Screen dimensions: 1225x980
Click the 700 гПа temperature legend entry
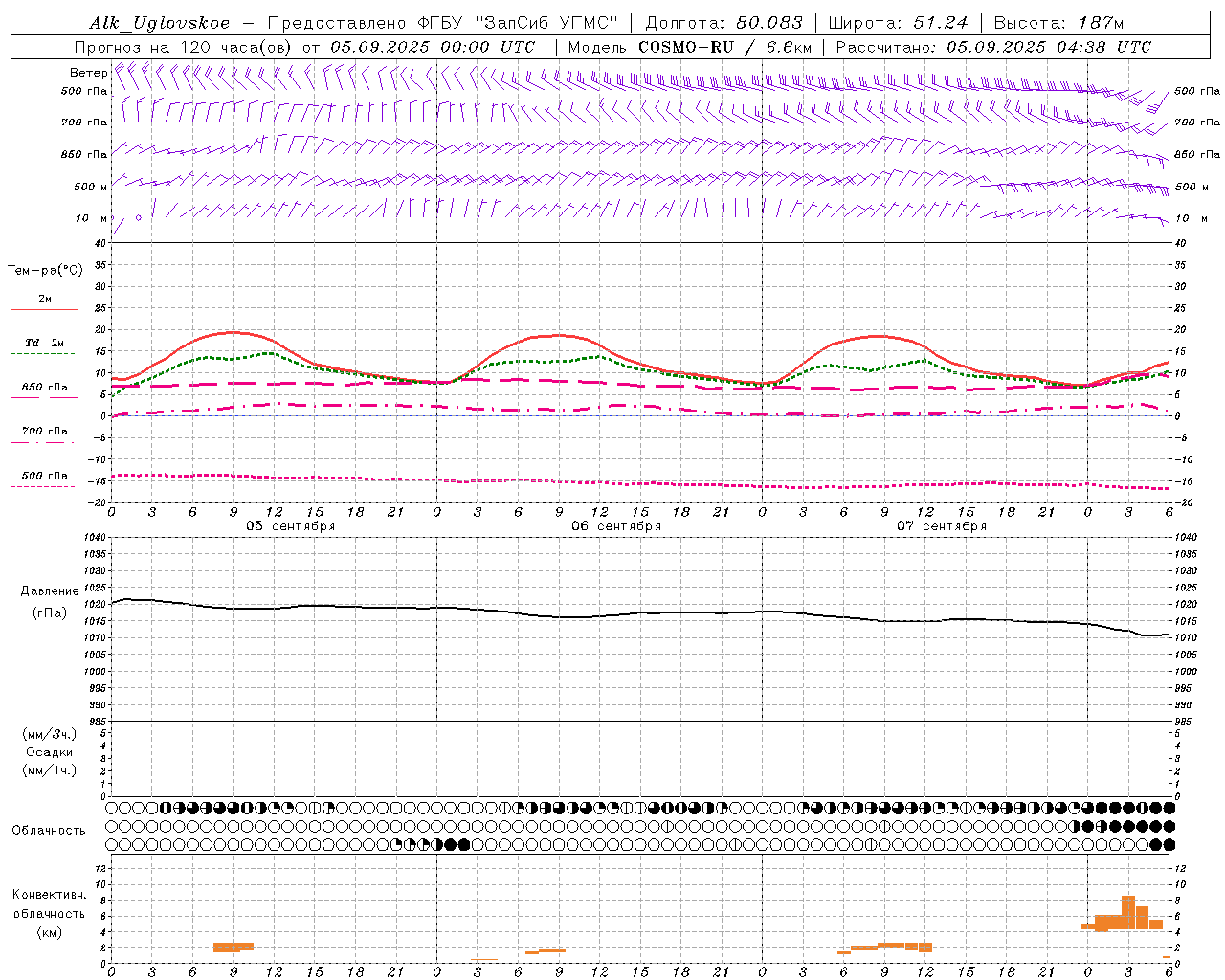[45, 432]
